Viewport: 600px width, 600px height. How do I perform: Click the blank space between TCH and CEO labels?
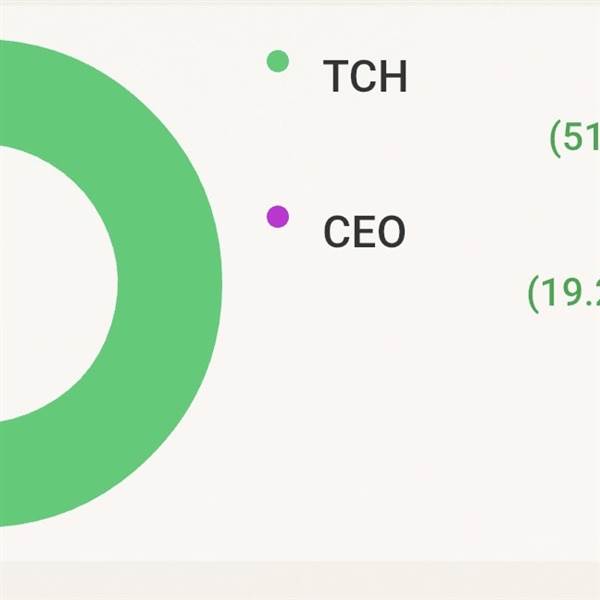pyautogui.click(x=364, y=153)
